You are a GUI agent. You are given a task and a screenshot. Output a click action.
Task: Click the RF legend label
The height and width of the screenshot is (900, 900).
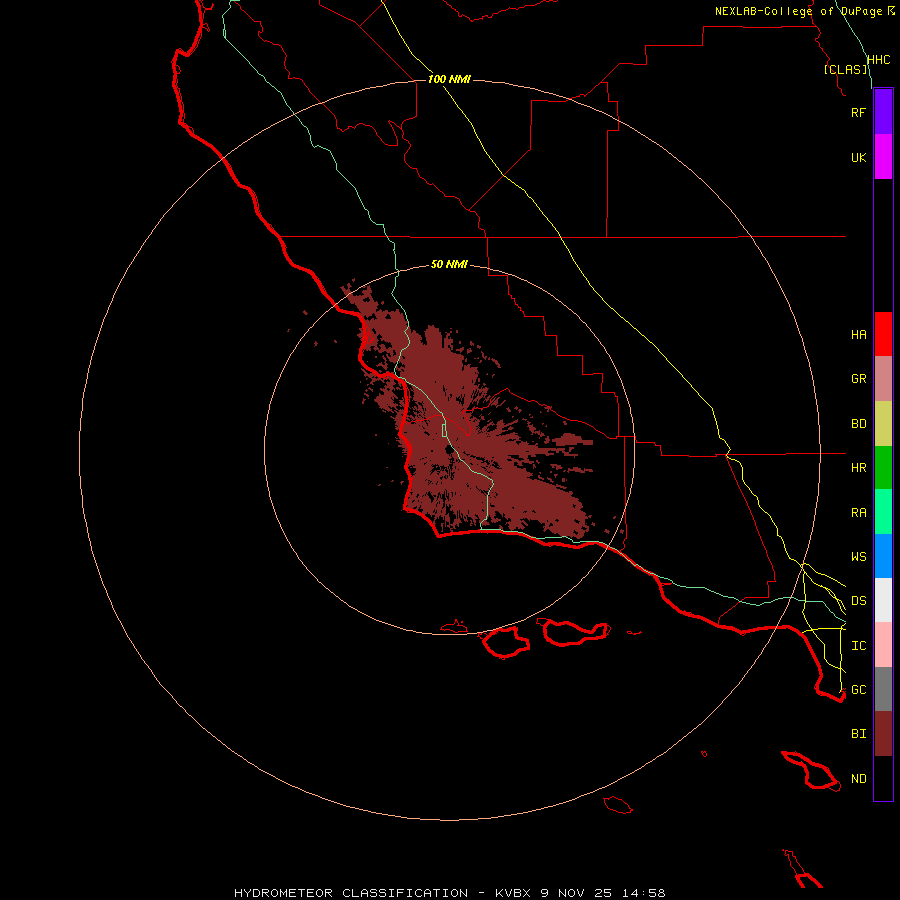coord(858,112)
